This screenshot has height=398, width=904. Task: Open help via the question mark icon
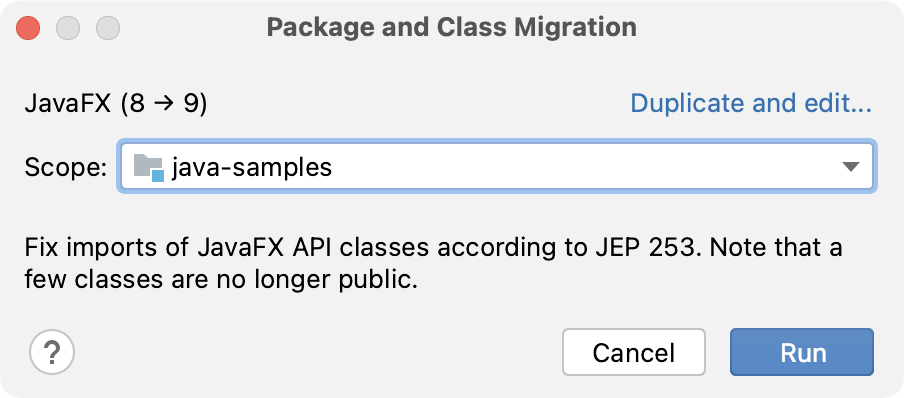click(x=52, y=352)
